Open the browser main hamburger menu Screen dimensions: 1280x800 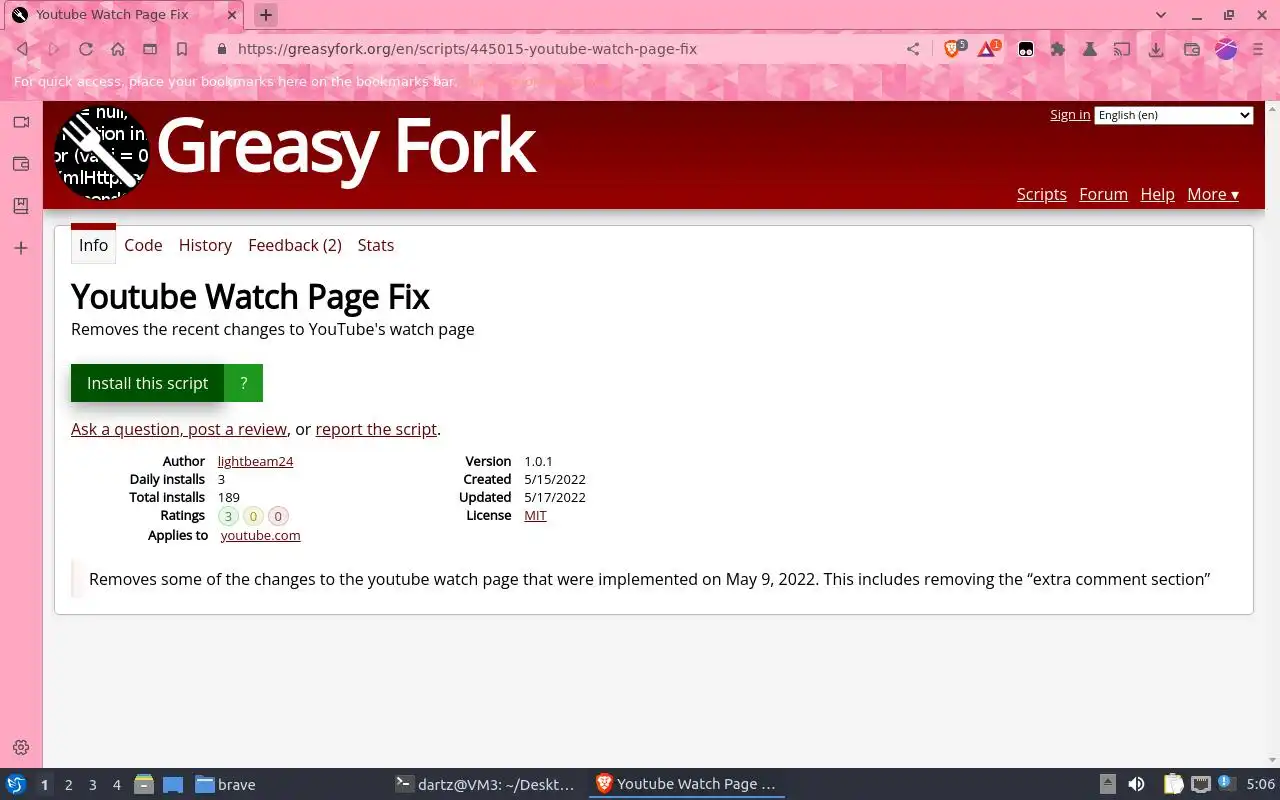[x=1258, y=49]
